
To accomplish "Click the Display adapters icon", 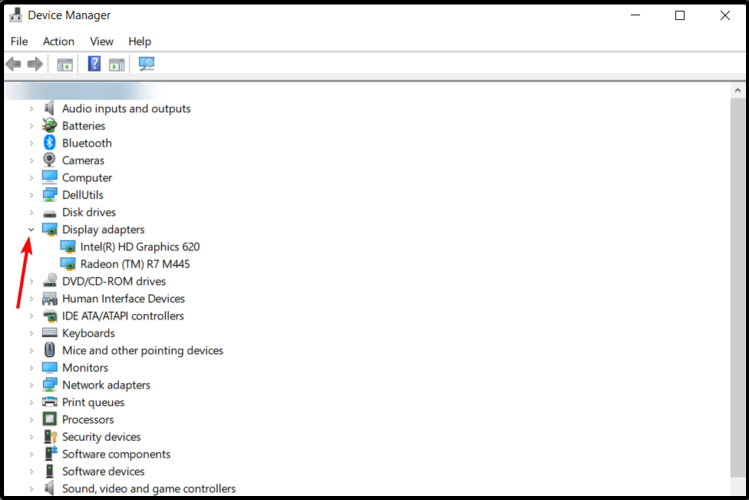I will 50,230.
